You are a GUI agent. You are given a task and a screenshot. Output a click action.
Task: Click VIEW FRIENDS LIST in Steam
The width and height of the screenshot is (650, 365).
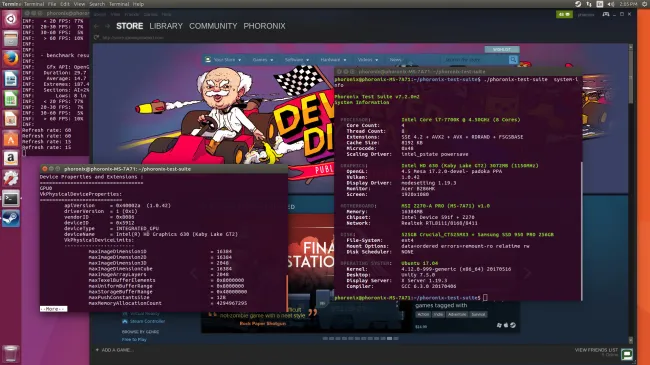pos(596,350)
